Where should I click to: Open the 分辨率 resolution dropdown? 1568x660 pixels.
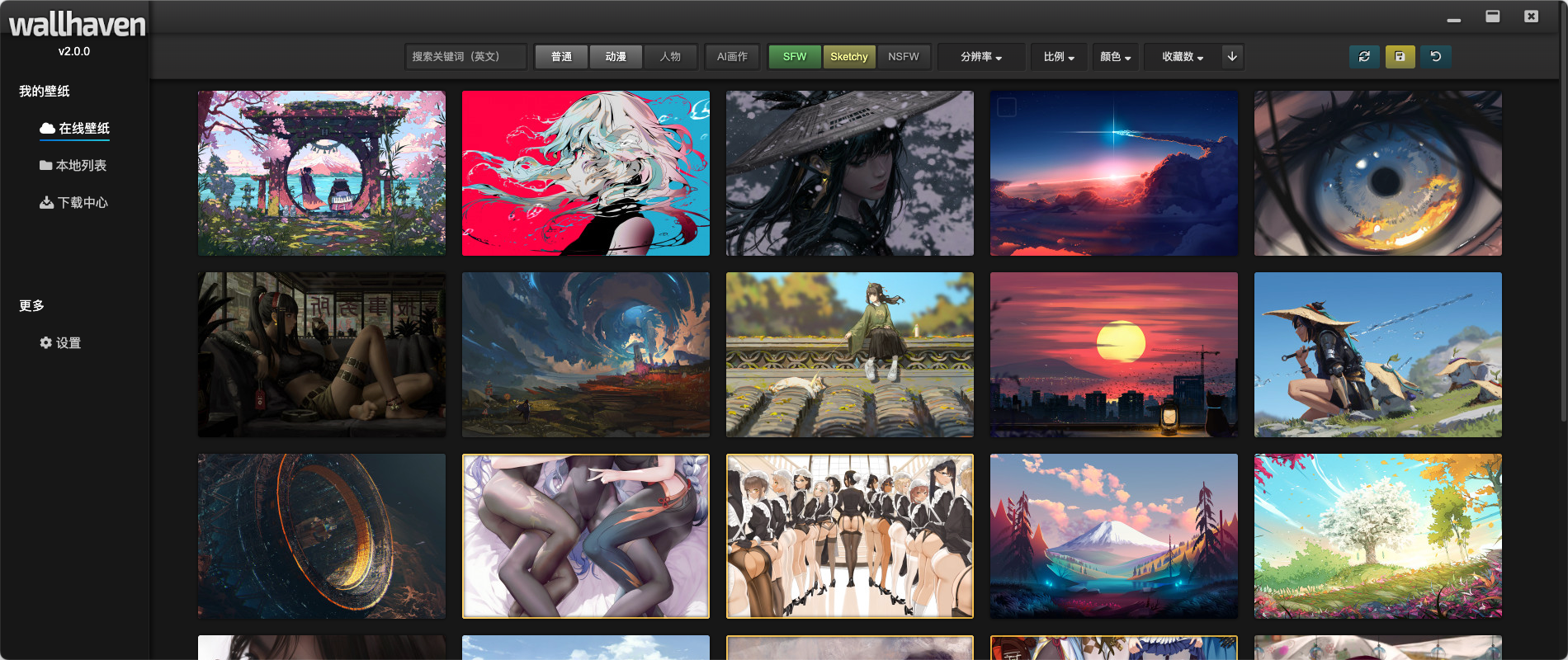pos(981,56)
